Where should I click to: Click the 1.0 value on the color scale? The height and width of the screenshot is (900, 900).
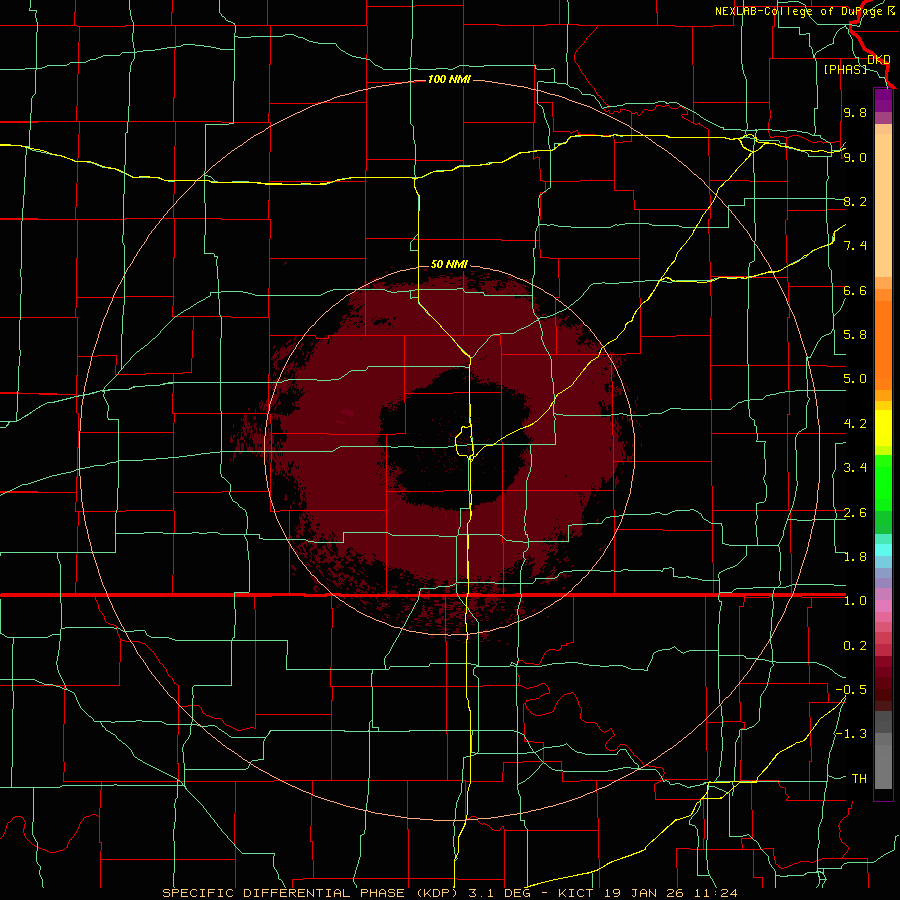coord(855,601)
